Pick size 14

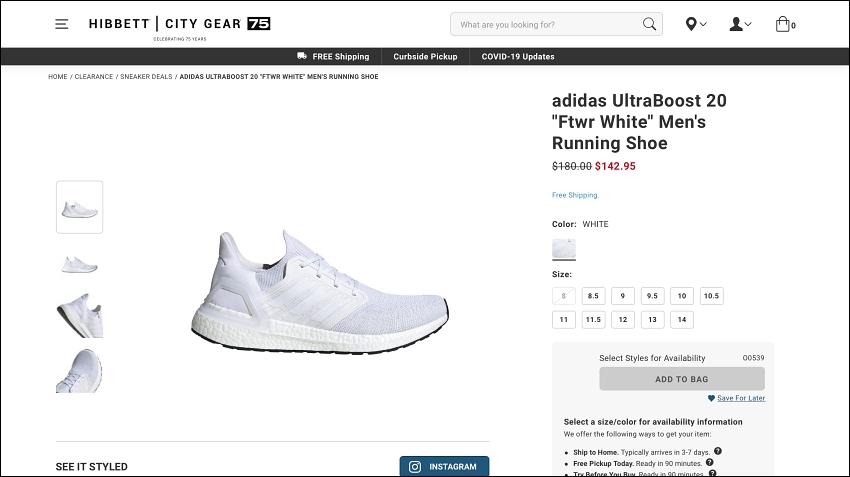681,320
